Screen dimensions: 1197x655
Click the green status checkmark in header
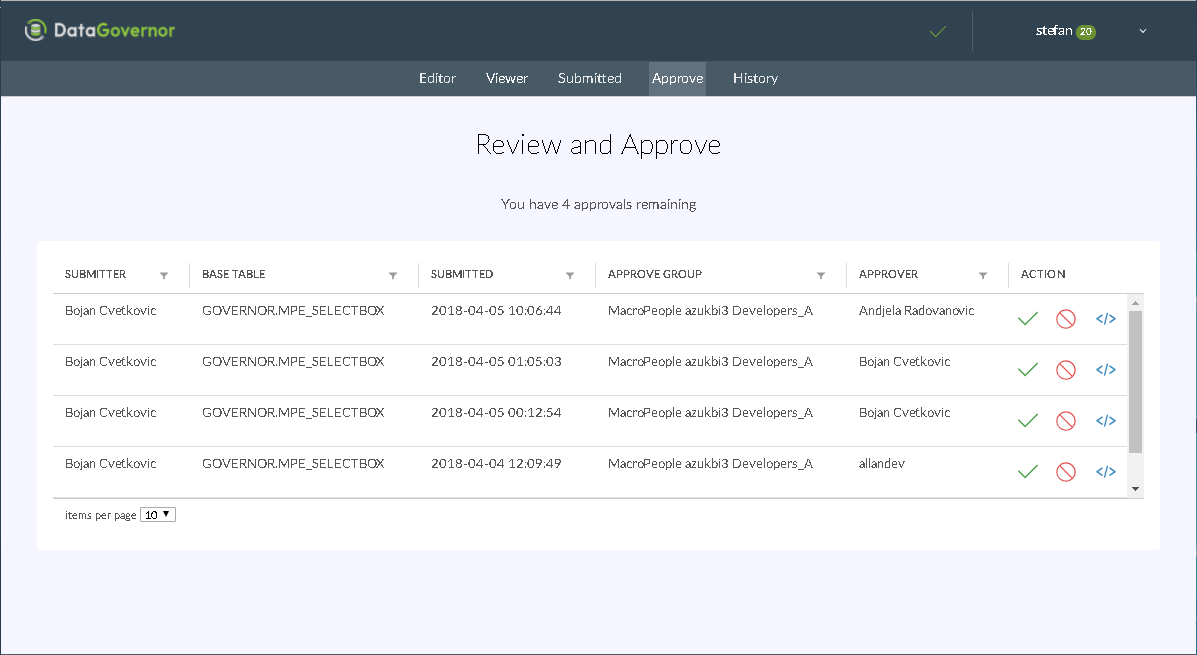click(937, 32)
